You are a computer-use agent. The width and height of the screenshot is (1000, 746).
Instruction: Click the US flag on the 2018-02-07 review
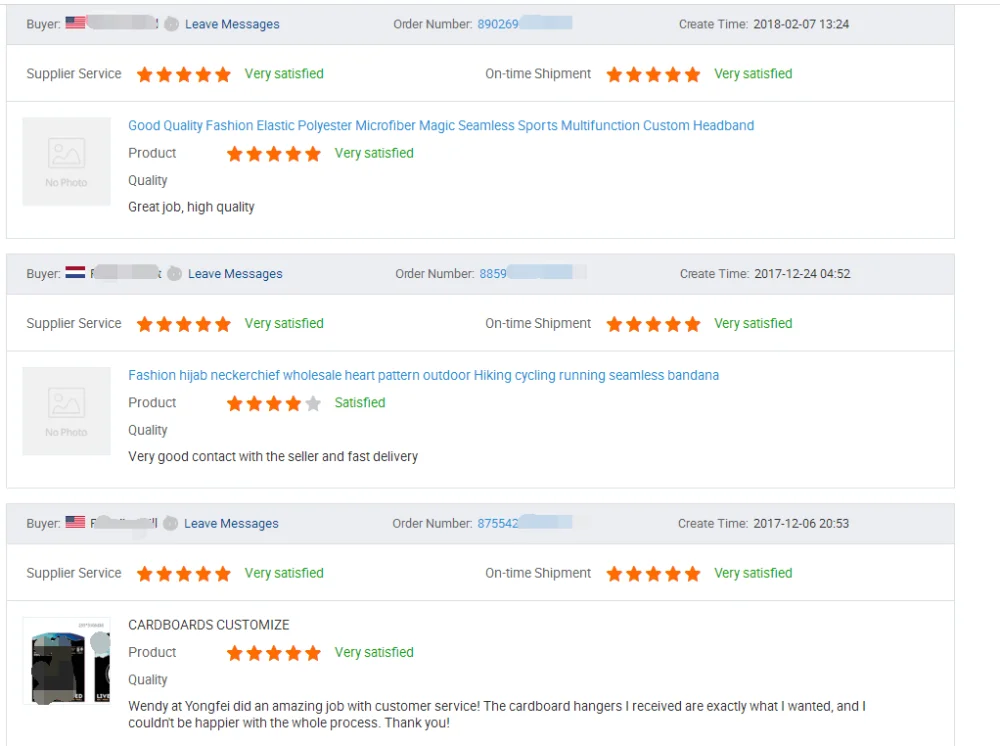click(x=75, y=23)
